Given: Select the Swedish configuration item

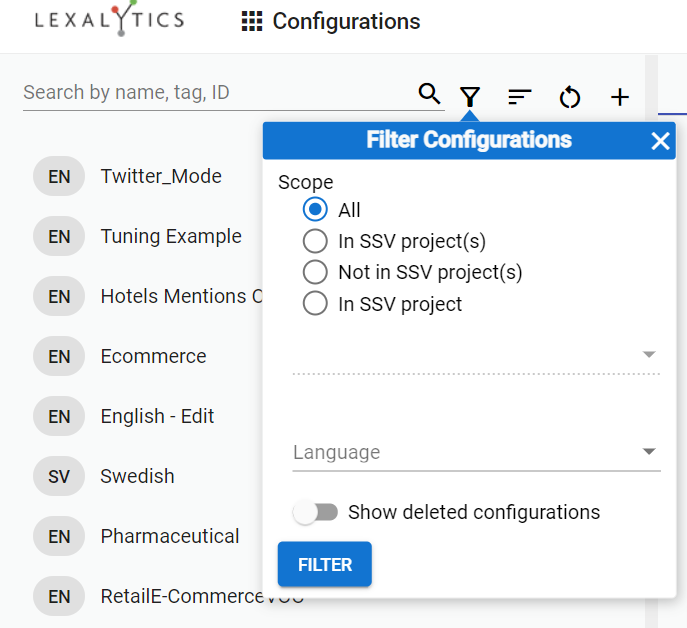Looking at the screenshot, I should tap(137, 476).
